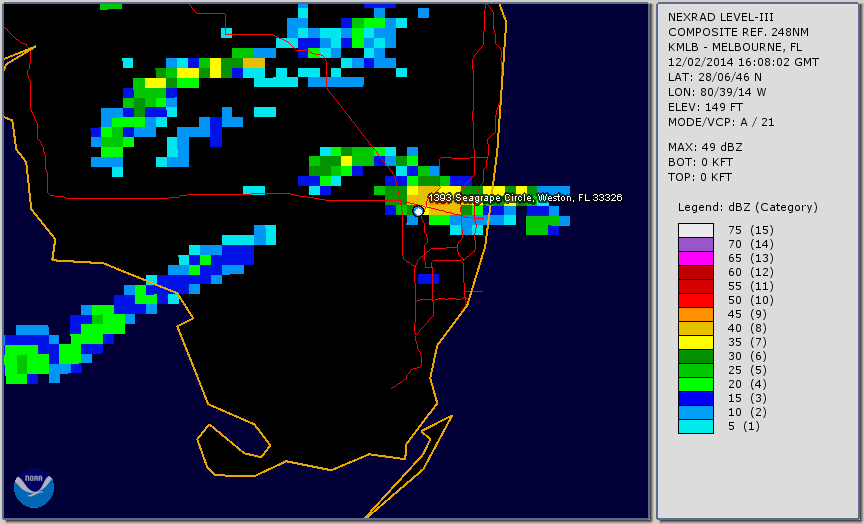Viewport: 864px width, 524px height.
Task: Click the 40 dBZ gold legend swatch
Action: point(696,328)
